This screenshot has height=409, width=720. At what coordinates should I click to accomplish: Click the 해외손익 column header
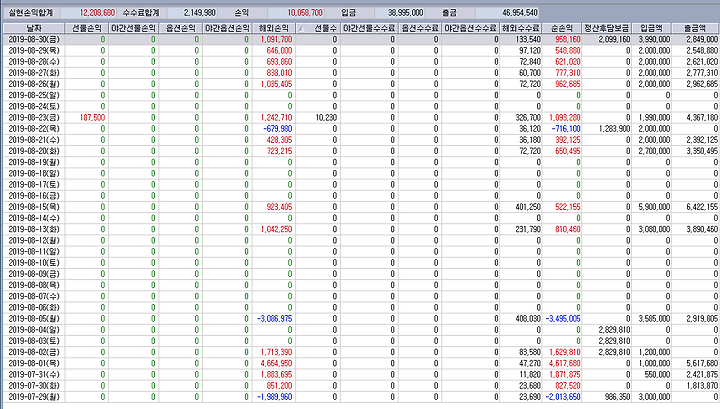click(x=274, y=28)
